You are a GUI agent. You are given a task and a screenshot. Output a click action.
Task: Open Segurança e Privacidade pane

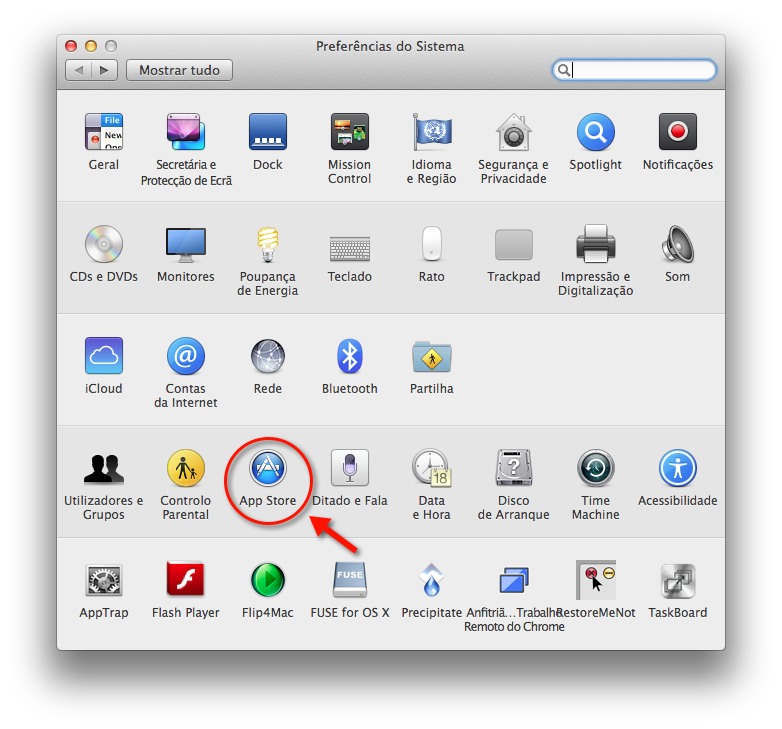[x=514, y=132]
